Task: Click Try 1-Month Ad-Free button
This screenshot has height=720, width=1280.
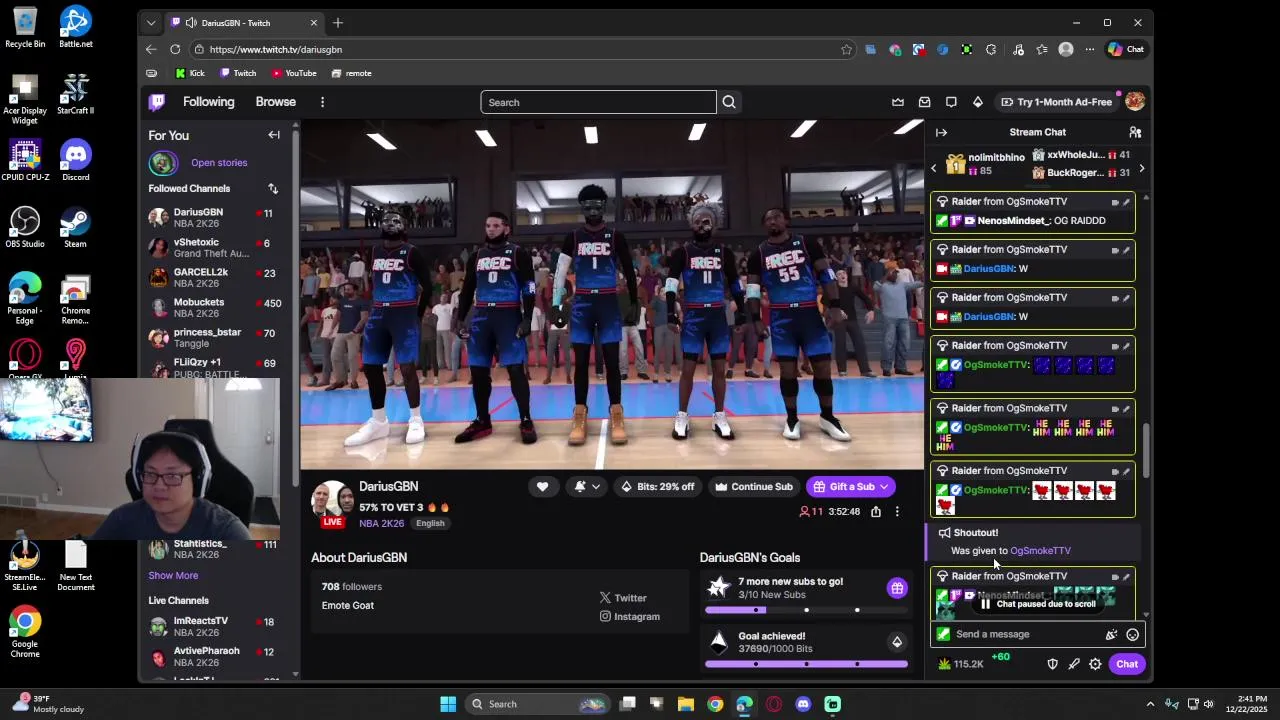Action: pyautogui.click(x=1056, y=102)
